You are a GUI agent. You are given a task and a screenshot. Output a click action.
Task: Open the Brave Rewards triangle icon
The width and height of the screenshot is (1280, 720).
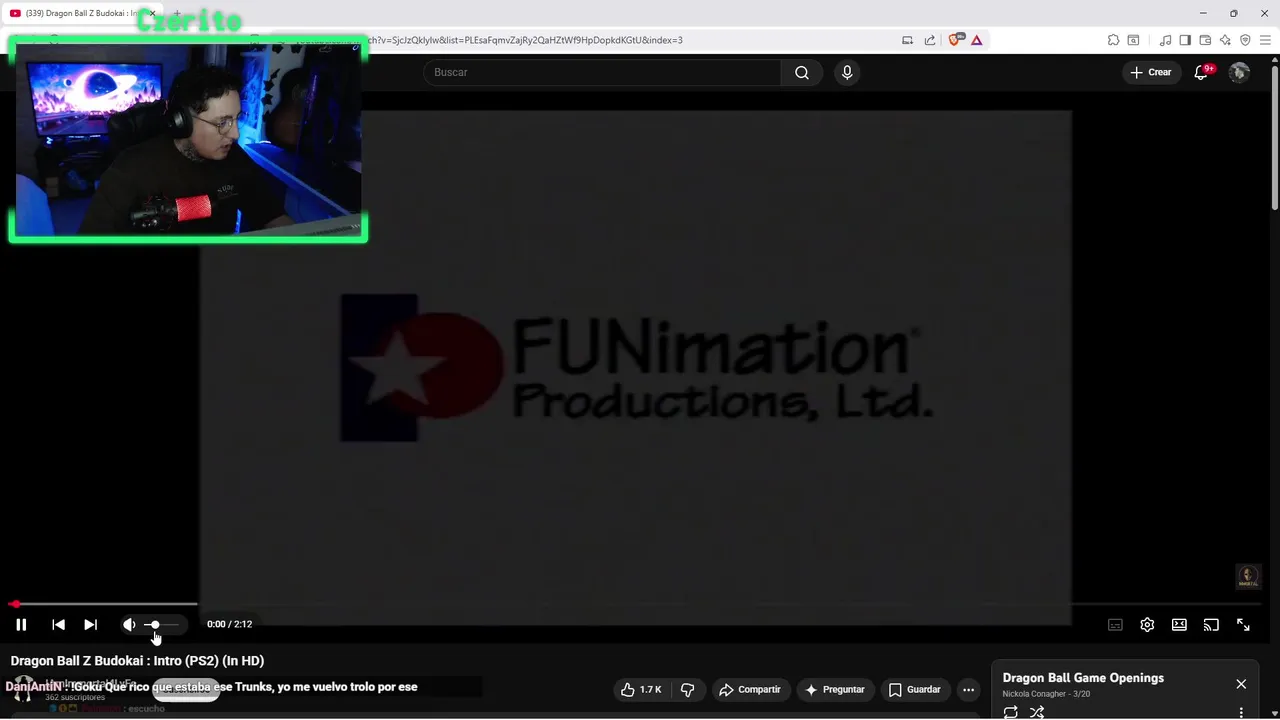pos(977,40)
